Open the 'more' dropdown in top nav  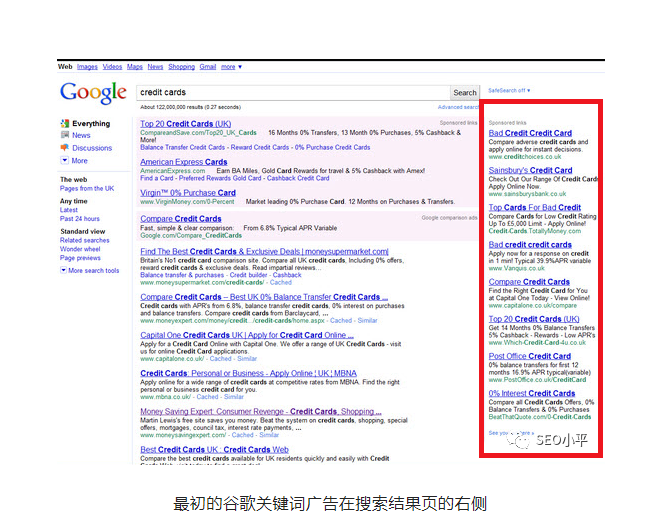(x=231, y=67)
